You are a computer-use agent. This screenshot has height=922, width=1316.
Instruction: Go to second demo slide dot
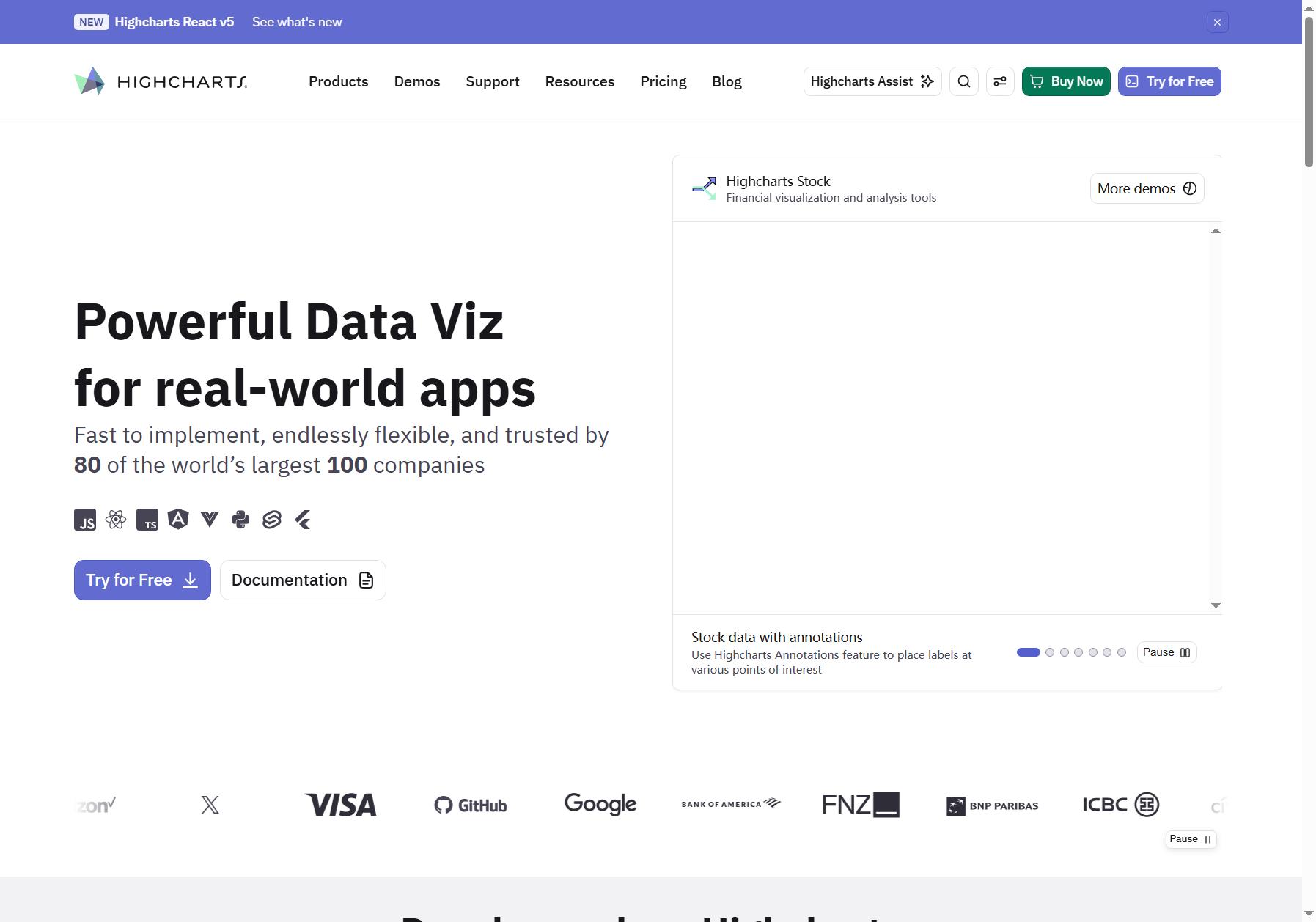pyautogui.click(x=1050, y=652)
